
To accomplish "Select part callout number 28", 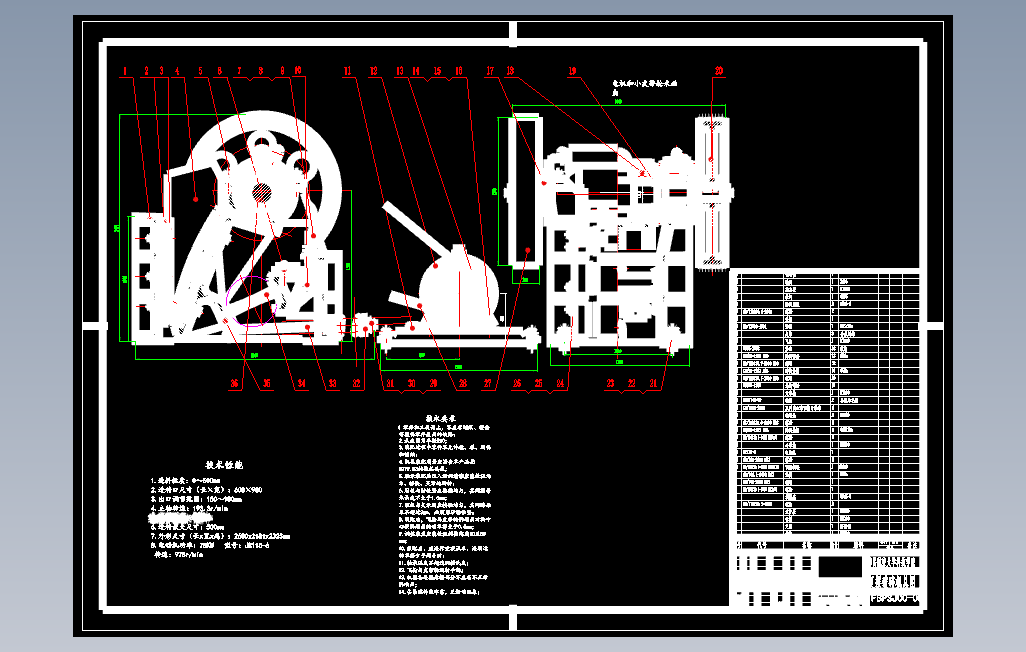I will [463, 383].
